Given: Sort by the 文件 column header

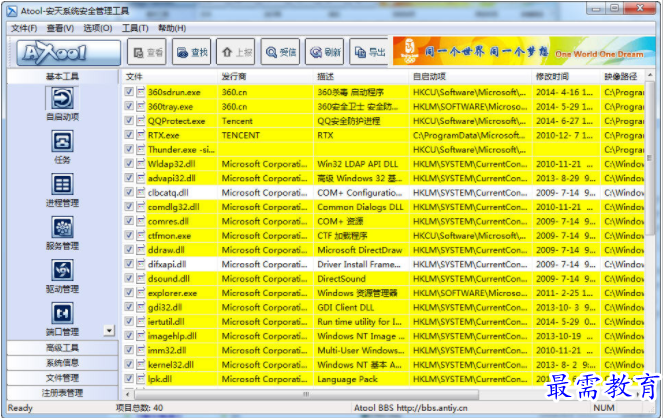Looking at the screenshot, I should click(x=170, y=77).
